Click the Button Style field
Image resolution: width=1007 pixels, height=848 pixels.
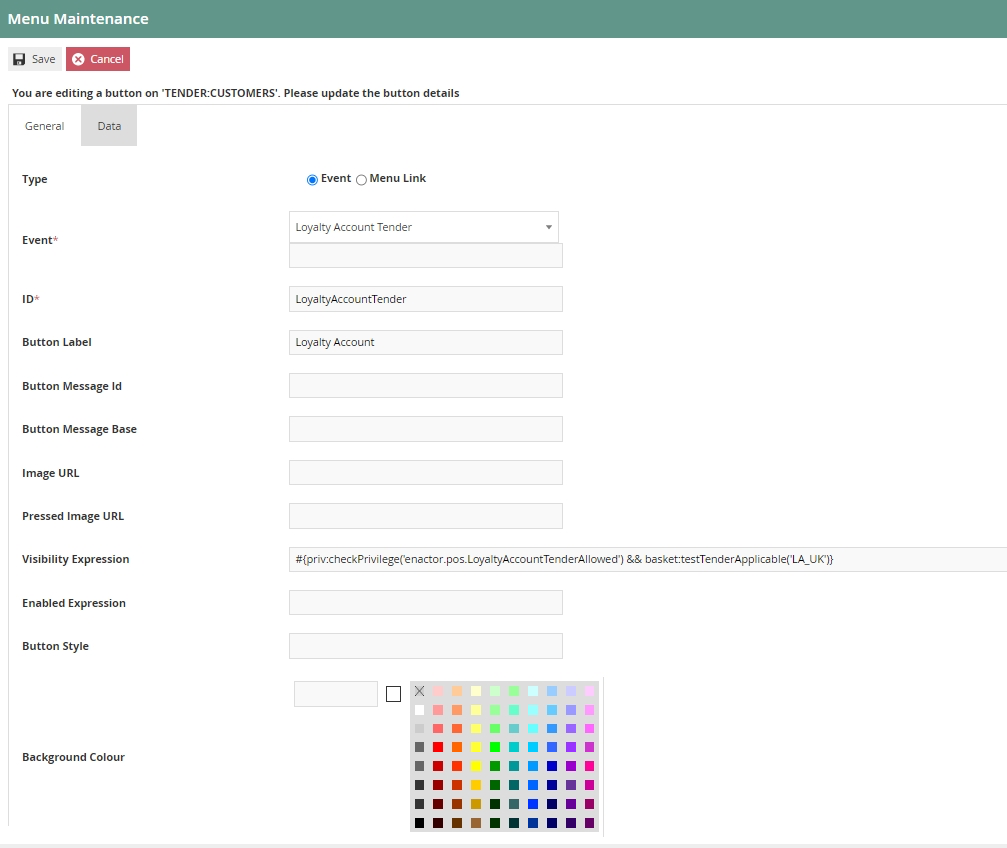[425, 645]
